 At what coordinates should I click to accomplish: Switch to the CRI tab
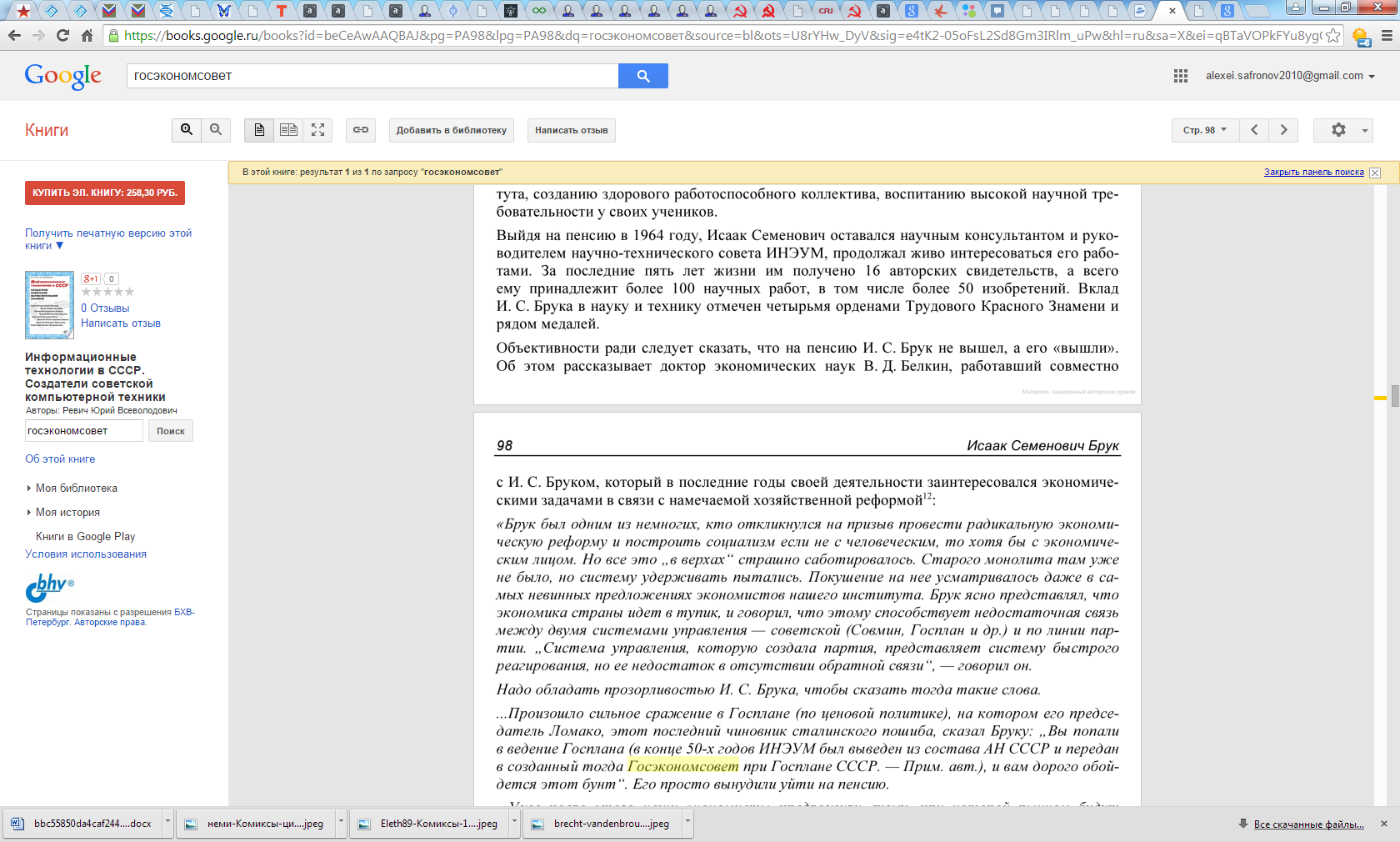826,11
